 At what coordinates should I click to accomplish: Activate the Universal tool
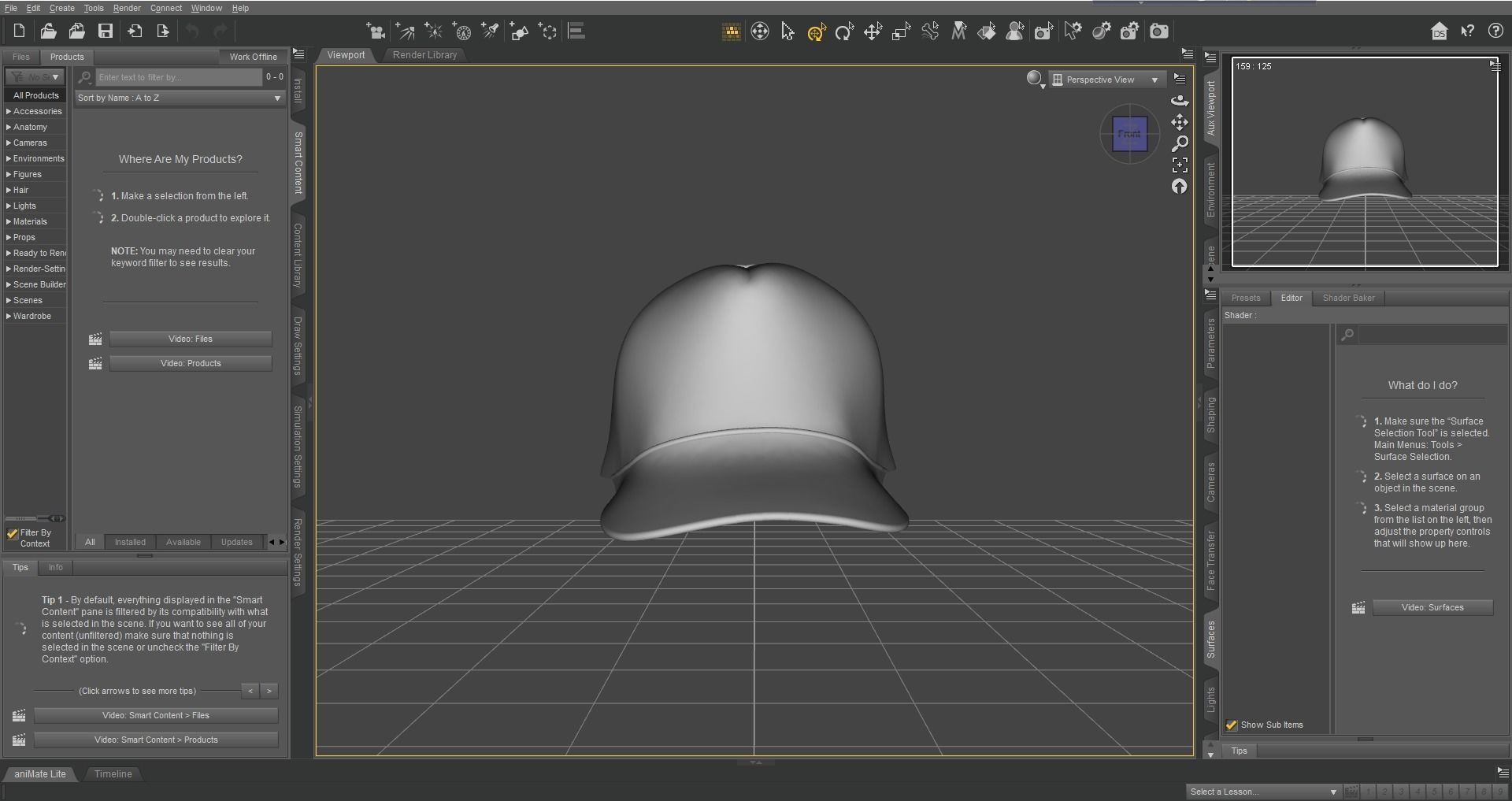pyautogui.click(x=816, y=32)
